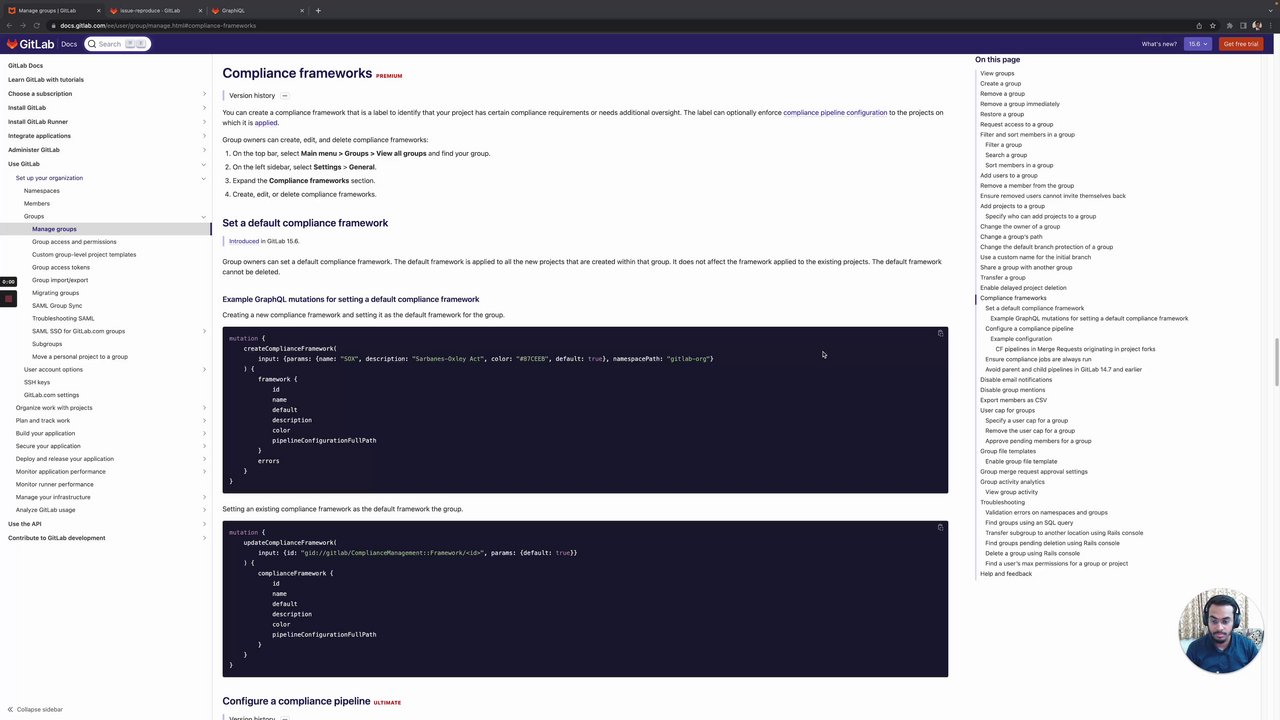Click the red stop recording button

tap(8, 298)
